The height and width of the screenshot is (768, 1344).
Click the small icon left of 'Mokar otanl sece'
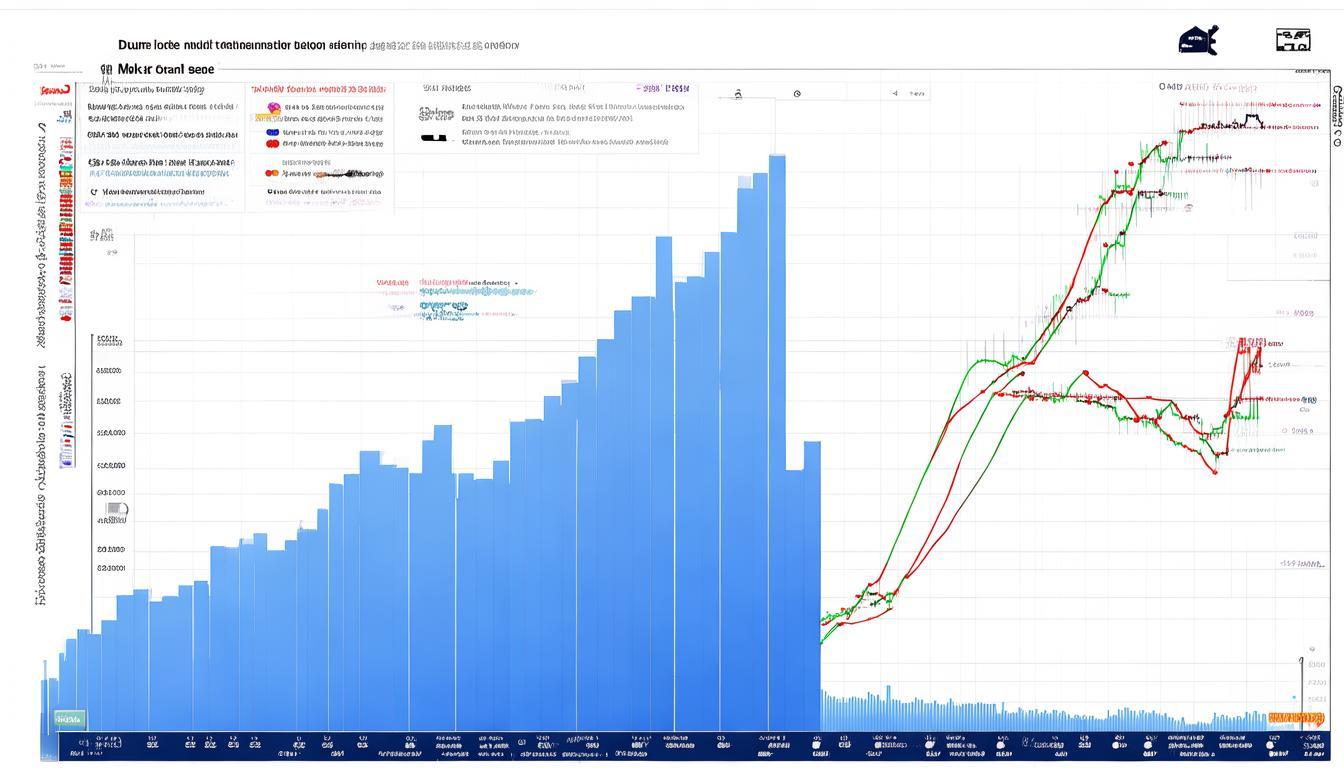coord(106,70)
